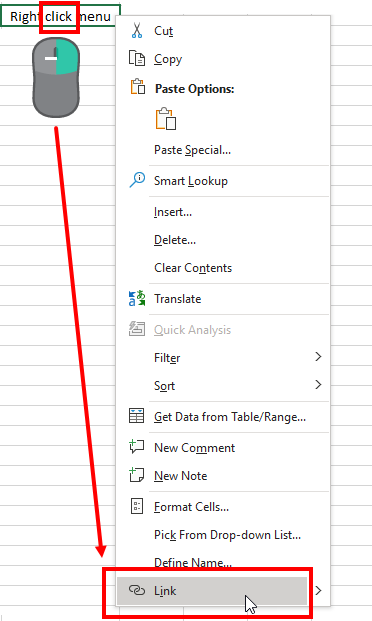Select the cell containing Right click menu
The height and width of the screenshot is (621, 372).
pos(60,16)
